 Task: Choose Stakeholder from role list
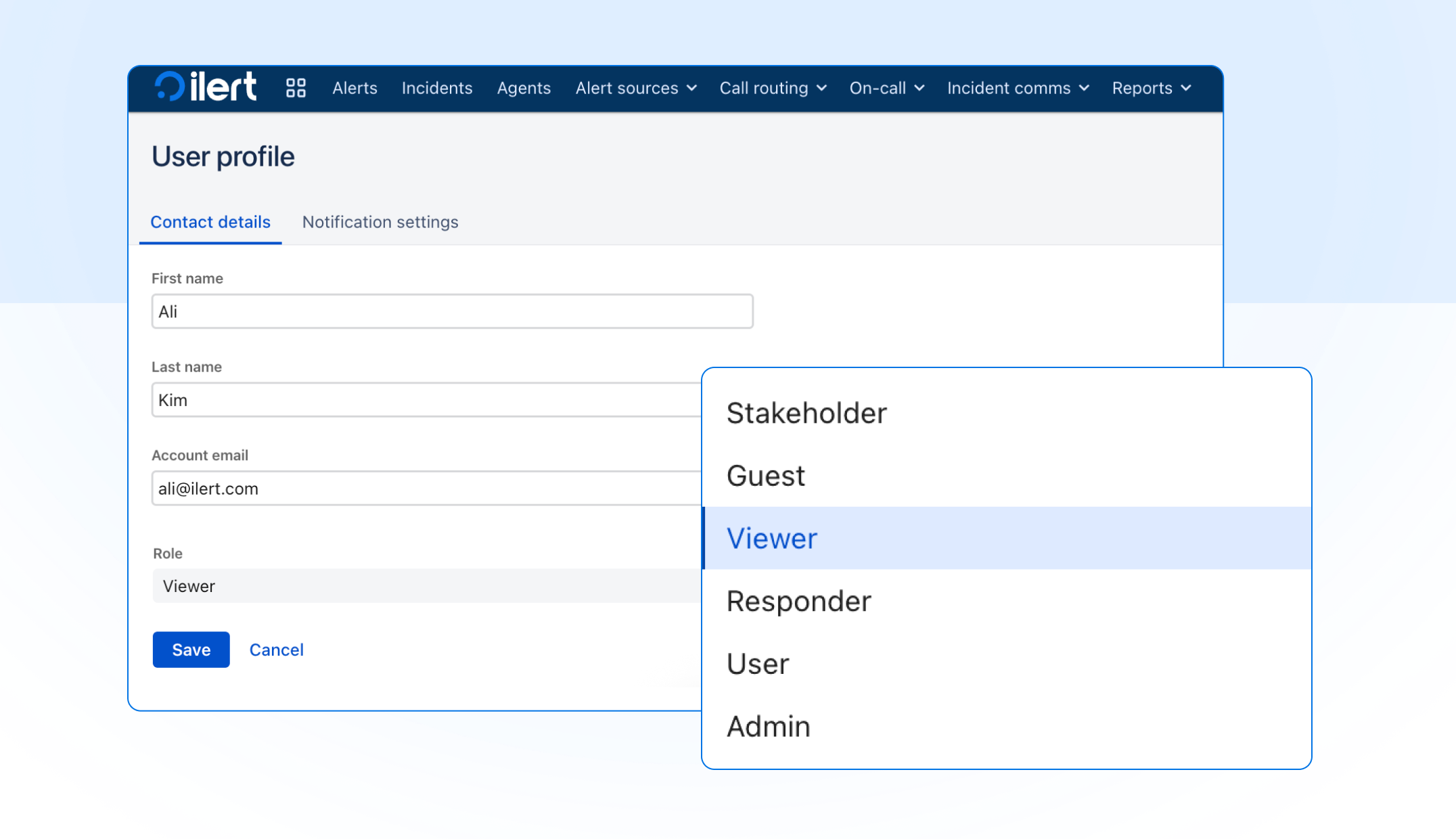tap(806, 413)
